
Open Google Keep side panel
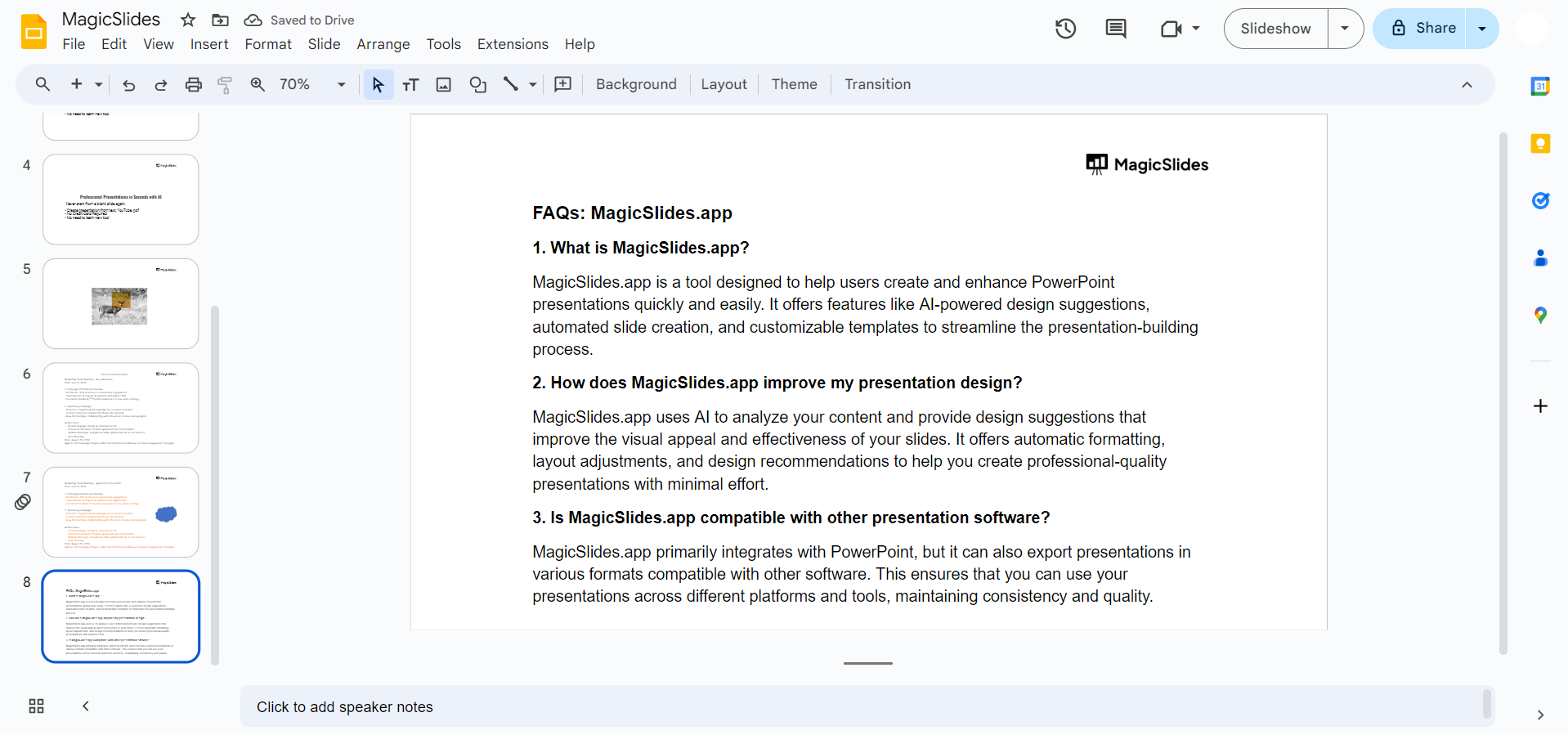[1540, 144]
